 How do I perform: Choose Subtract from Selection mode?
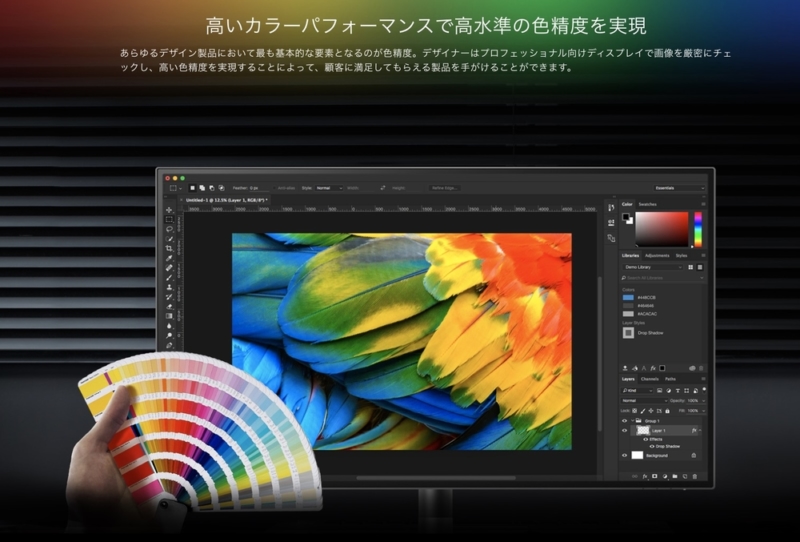[212, 188]
